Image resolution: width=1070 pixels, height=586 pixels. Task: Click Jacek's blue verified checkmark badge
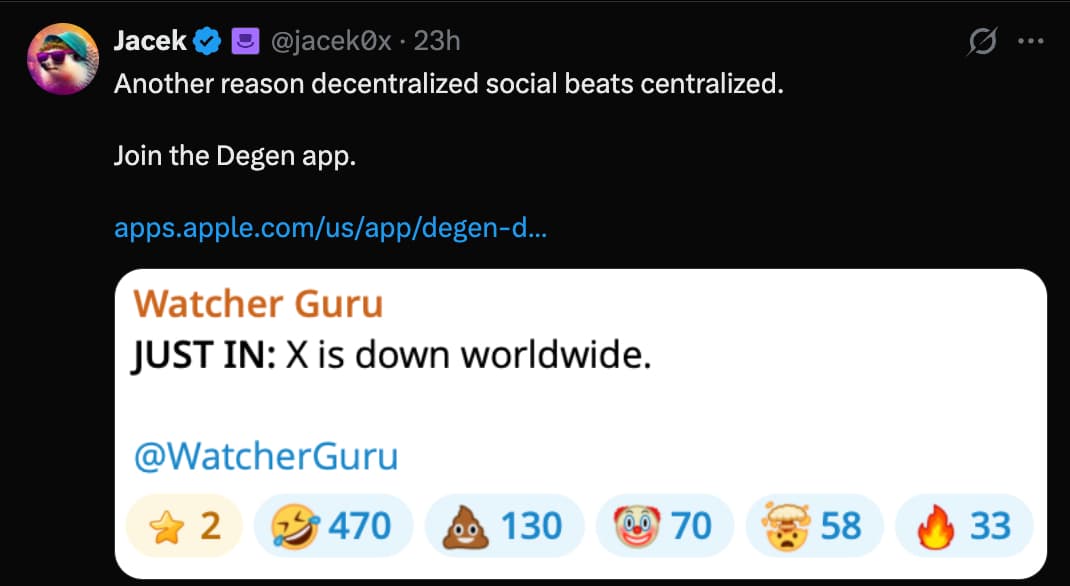[205, 40]
